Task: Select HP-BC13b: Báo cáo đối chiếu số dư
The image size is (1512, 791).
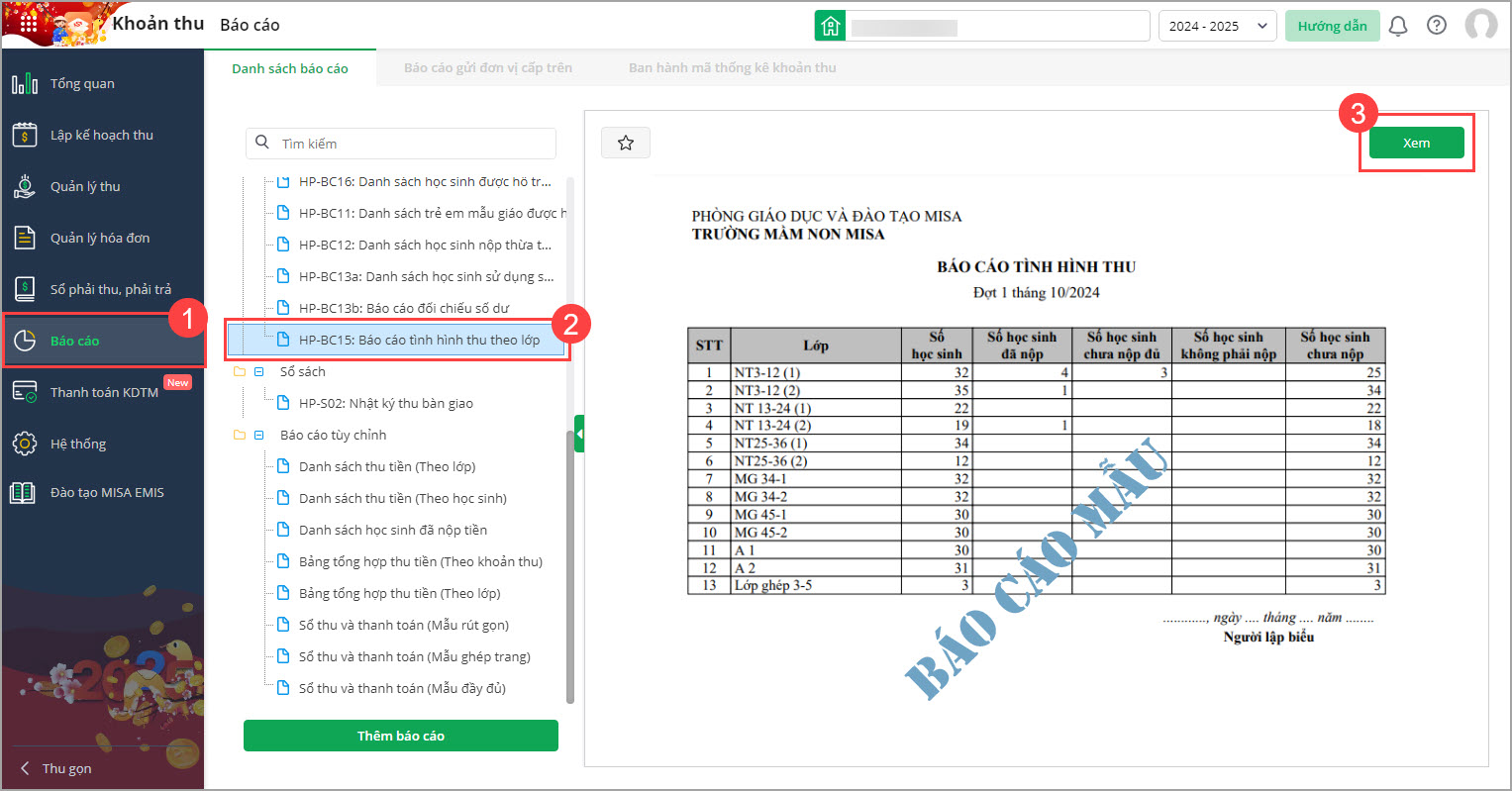Action: [x=404, y=308]
